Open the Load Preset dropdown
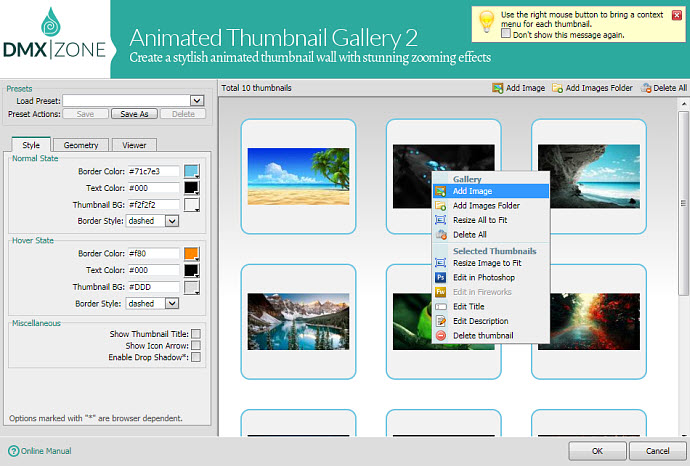The height and width of the screenshot is (466, 690). coord(197,101)
